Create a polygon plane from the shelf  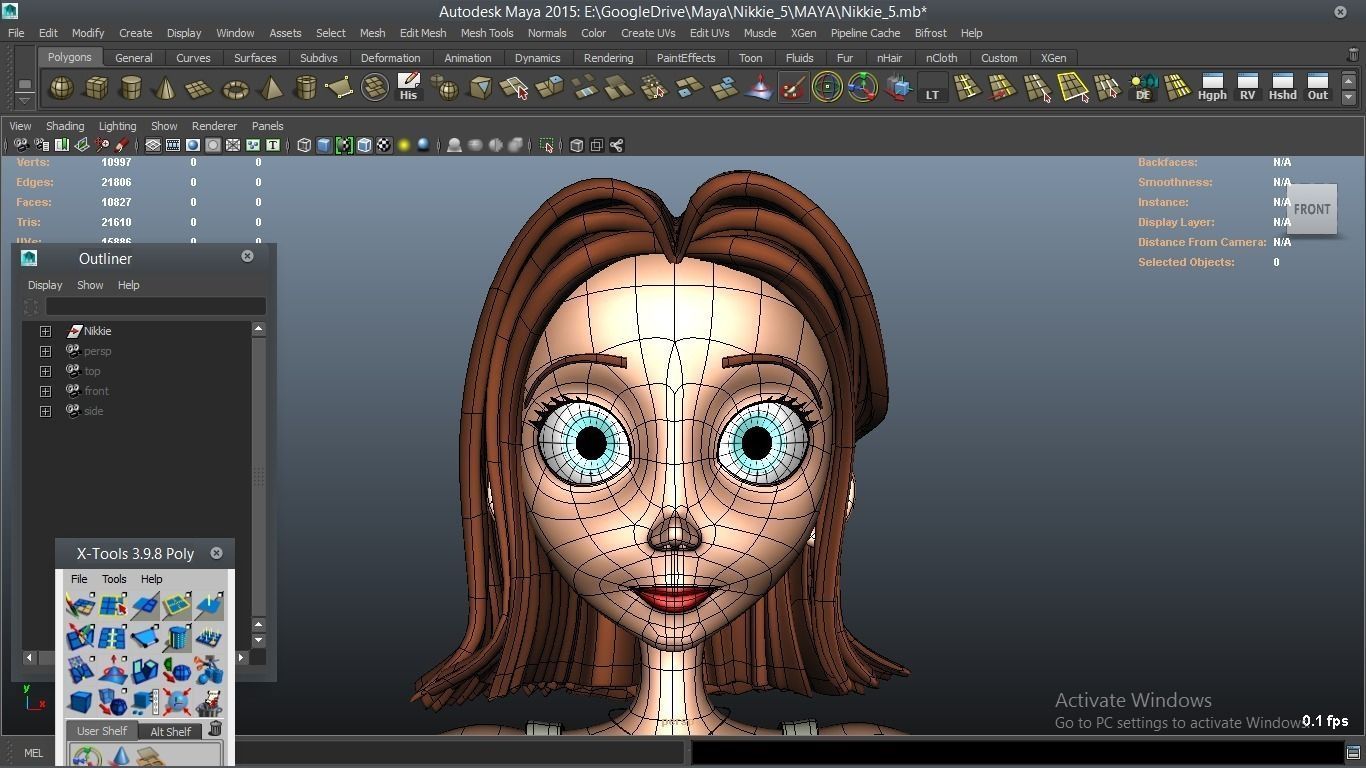point(200,88)
